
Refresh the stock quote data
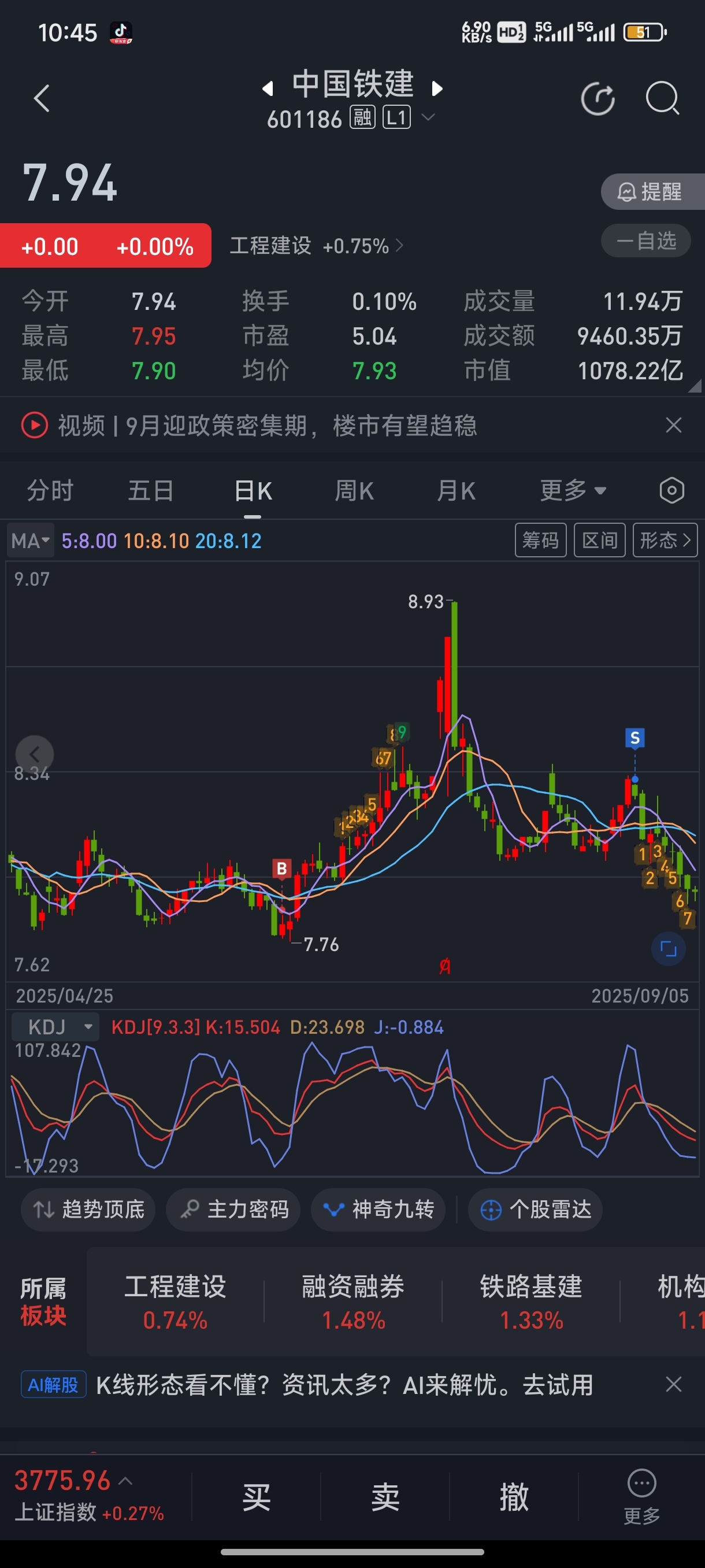point(598,99)
